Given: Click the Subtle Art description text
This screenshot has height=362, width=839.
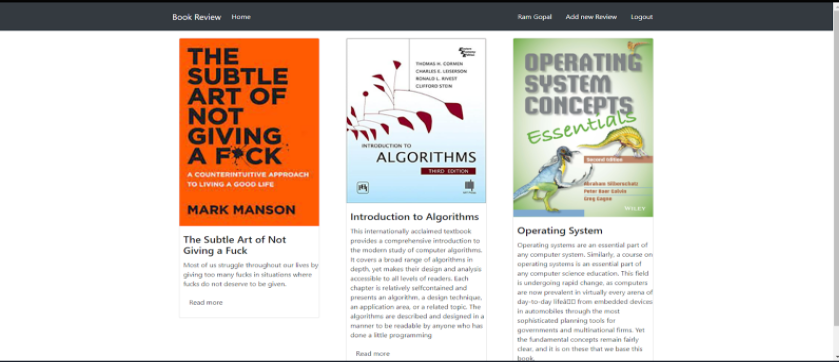Looking at the screenshot, I should tap(250, 274).
